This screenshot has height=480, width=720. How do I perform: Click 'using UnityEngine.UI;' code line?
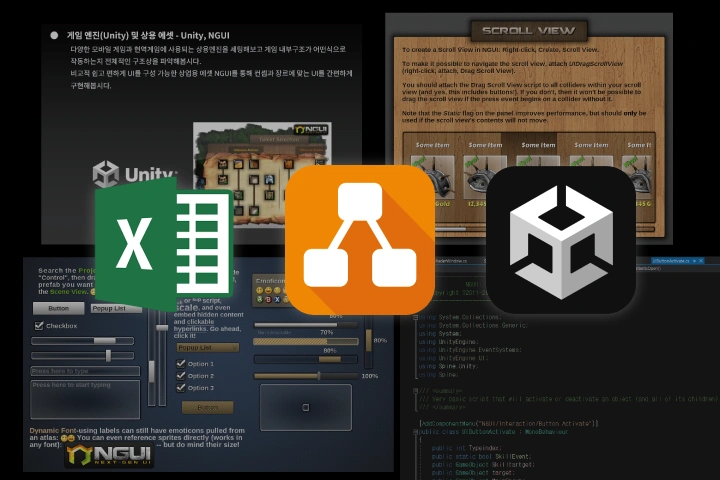click(453, 358)
